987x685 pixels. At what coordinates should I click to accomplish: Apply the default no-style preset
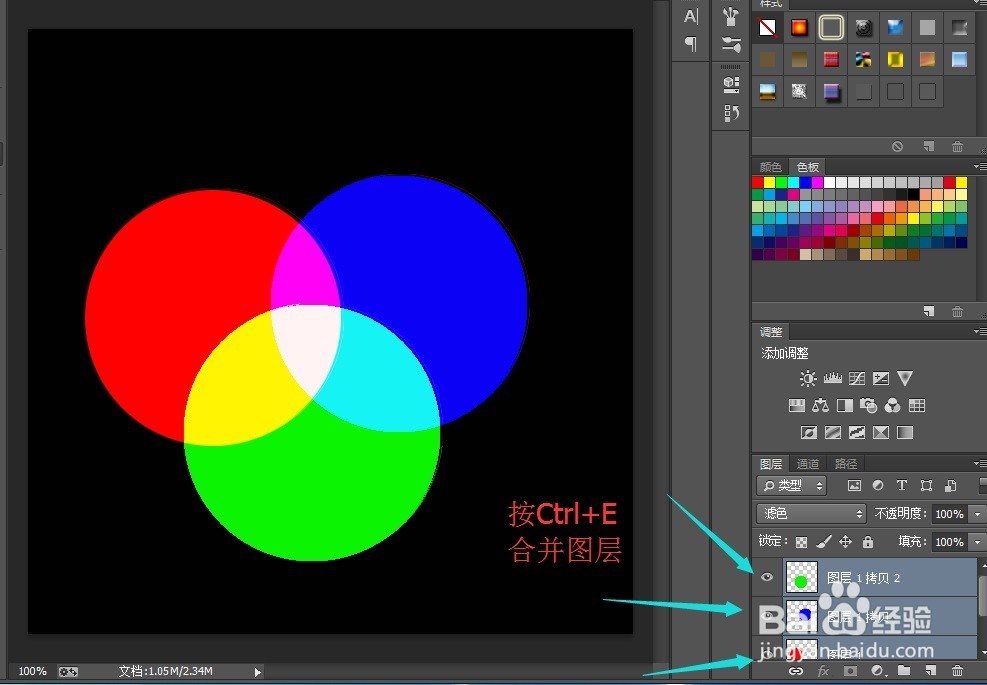(x=767, y=28)
